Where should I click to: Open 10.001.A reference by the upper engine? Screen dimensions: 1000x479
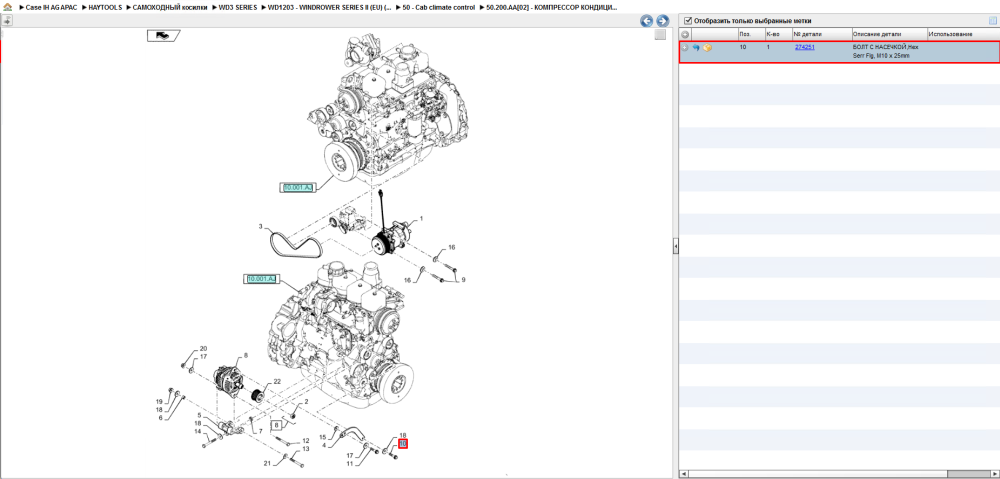pos(297,188)
